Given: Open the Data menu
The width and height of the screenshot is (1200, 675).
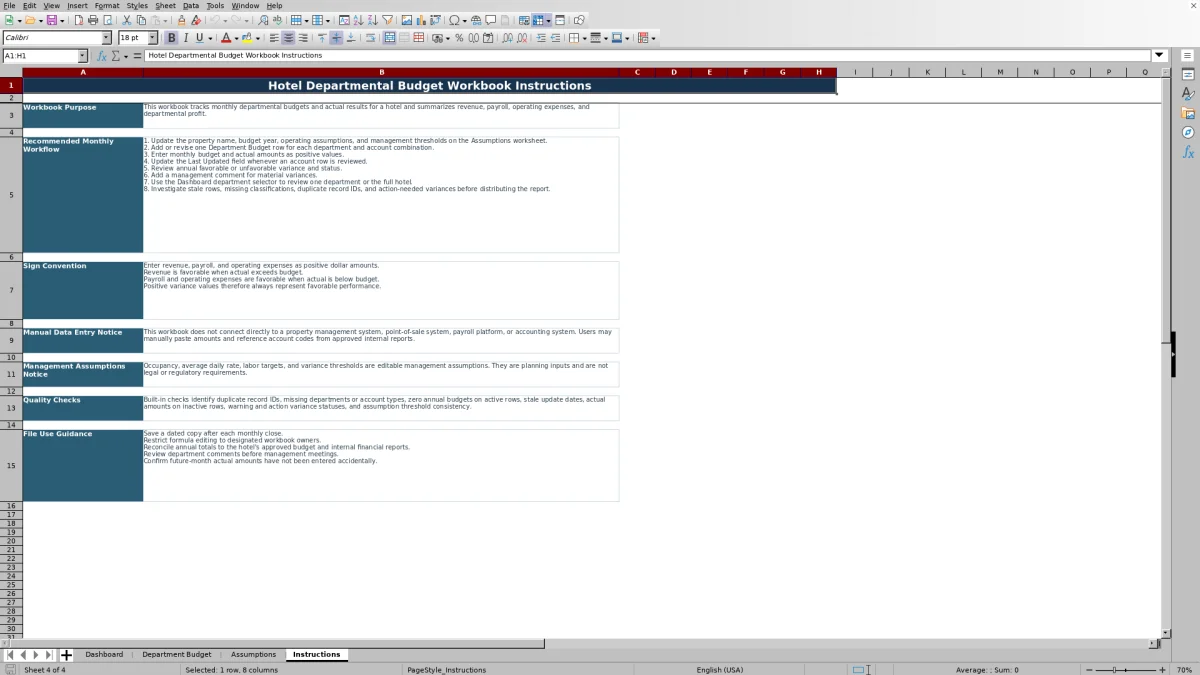Looking at the screenshot, I should click(191, 5).
